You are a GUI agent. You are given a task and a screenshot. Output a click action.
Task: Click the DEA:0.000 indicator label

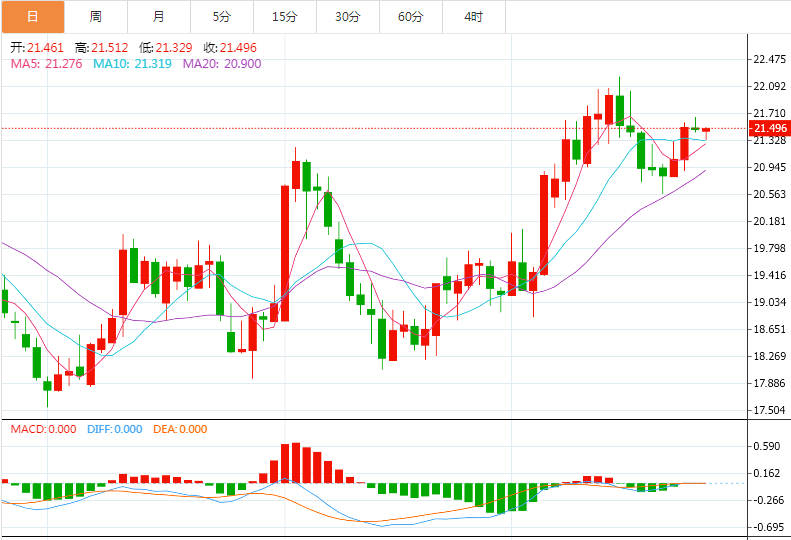pos(180,429)
